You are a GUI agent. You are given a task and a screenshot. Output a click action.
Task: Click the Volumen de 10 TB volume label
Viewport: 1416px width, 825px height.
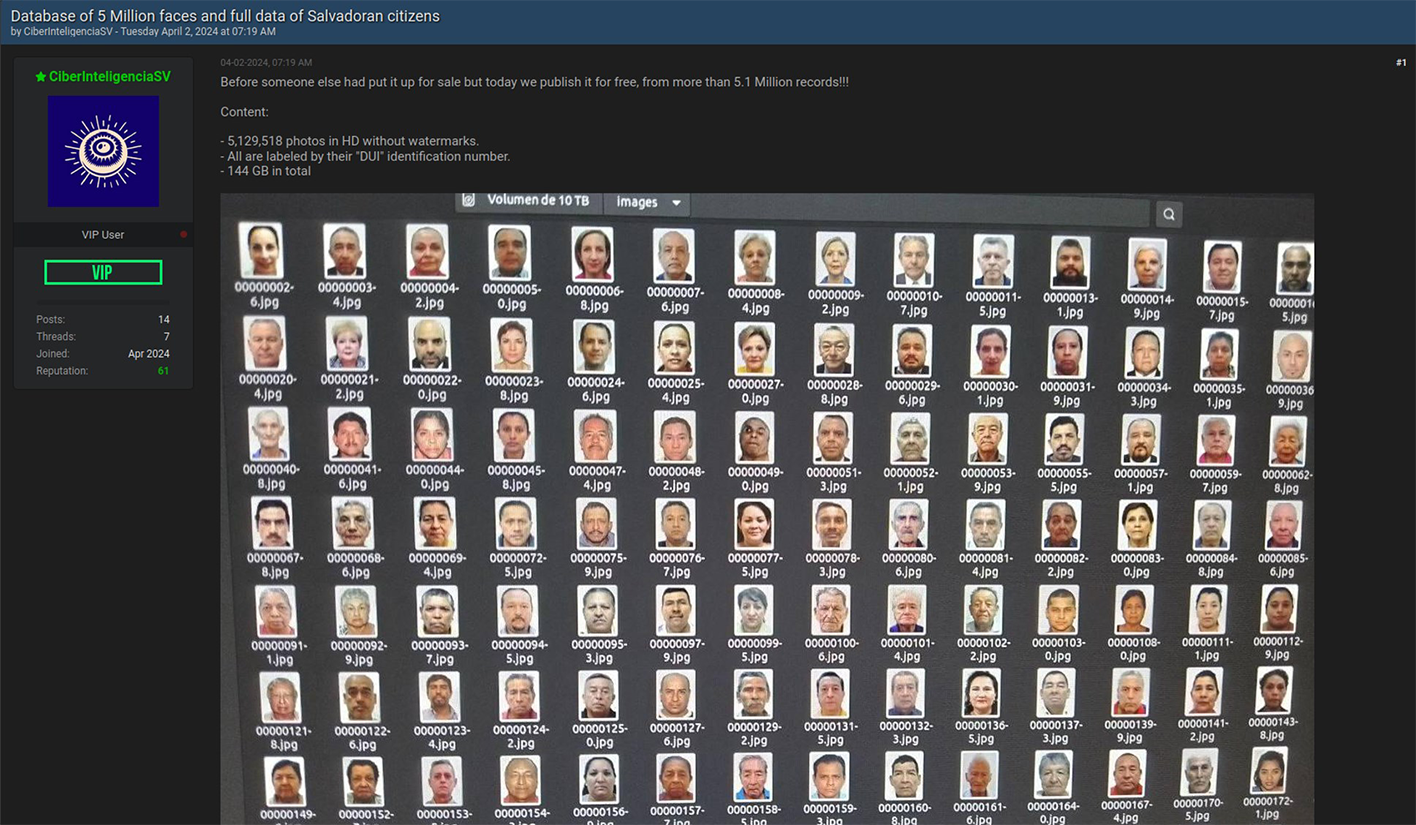[537, 200]
